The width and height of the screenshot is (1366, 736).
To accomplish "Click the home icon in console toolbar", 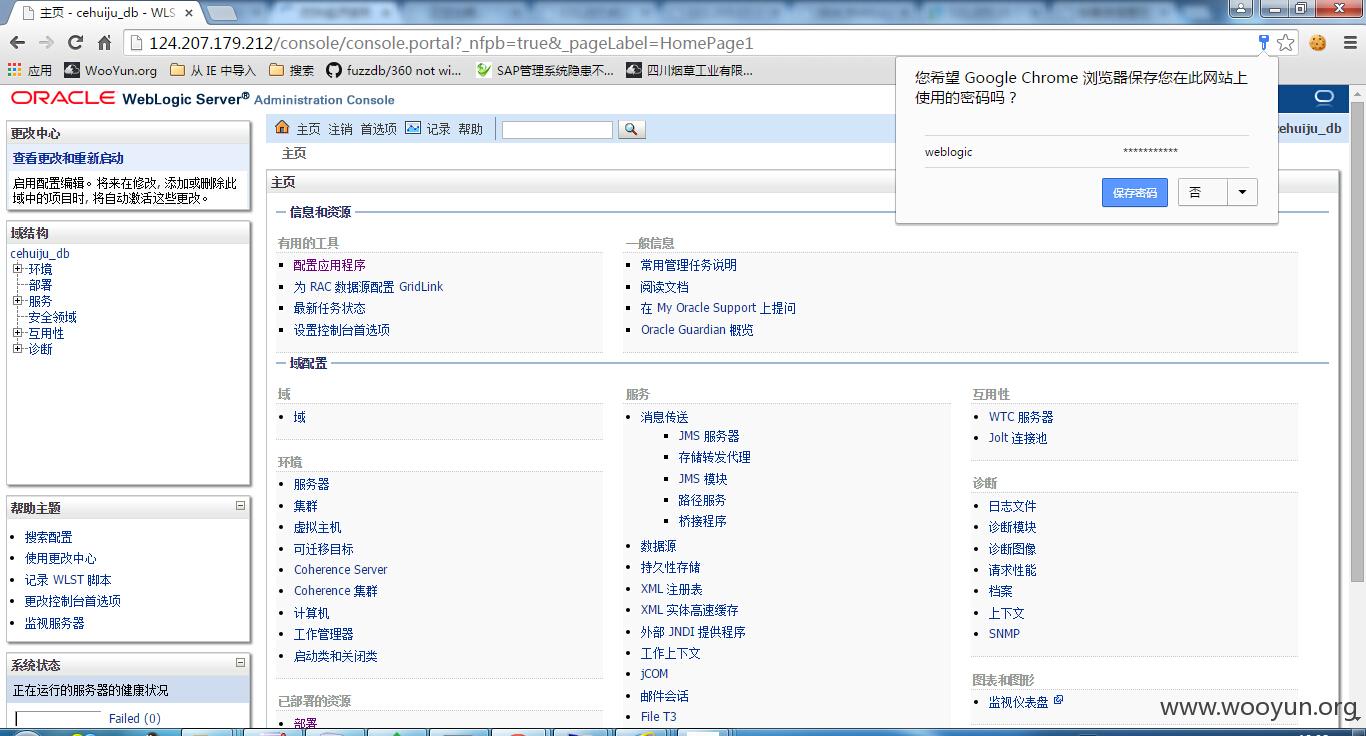I will click(x=282, y=127).
